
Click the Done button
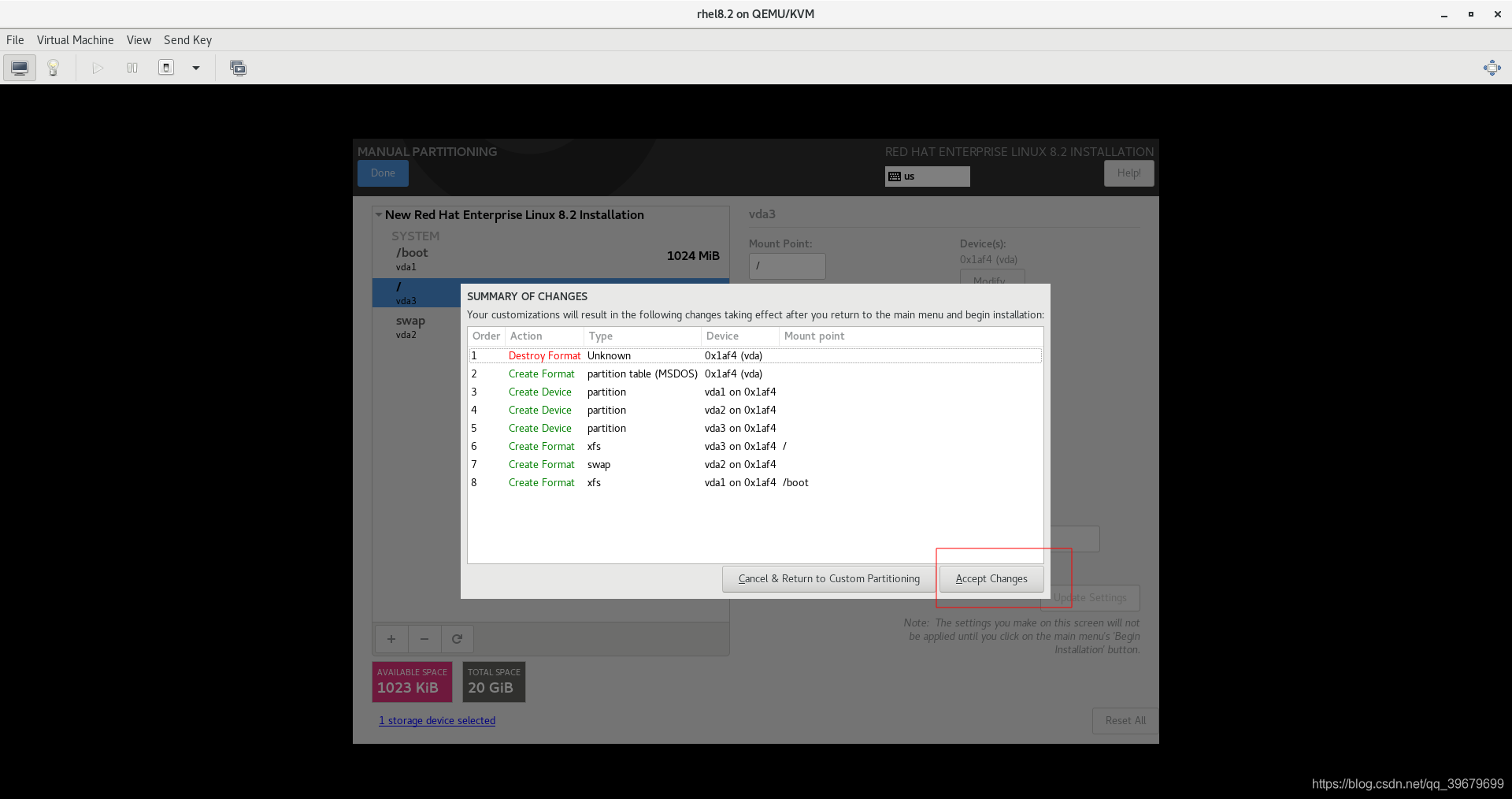click(x=383, y=173)
